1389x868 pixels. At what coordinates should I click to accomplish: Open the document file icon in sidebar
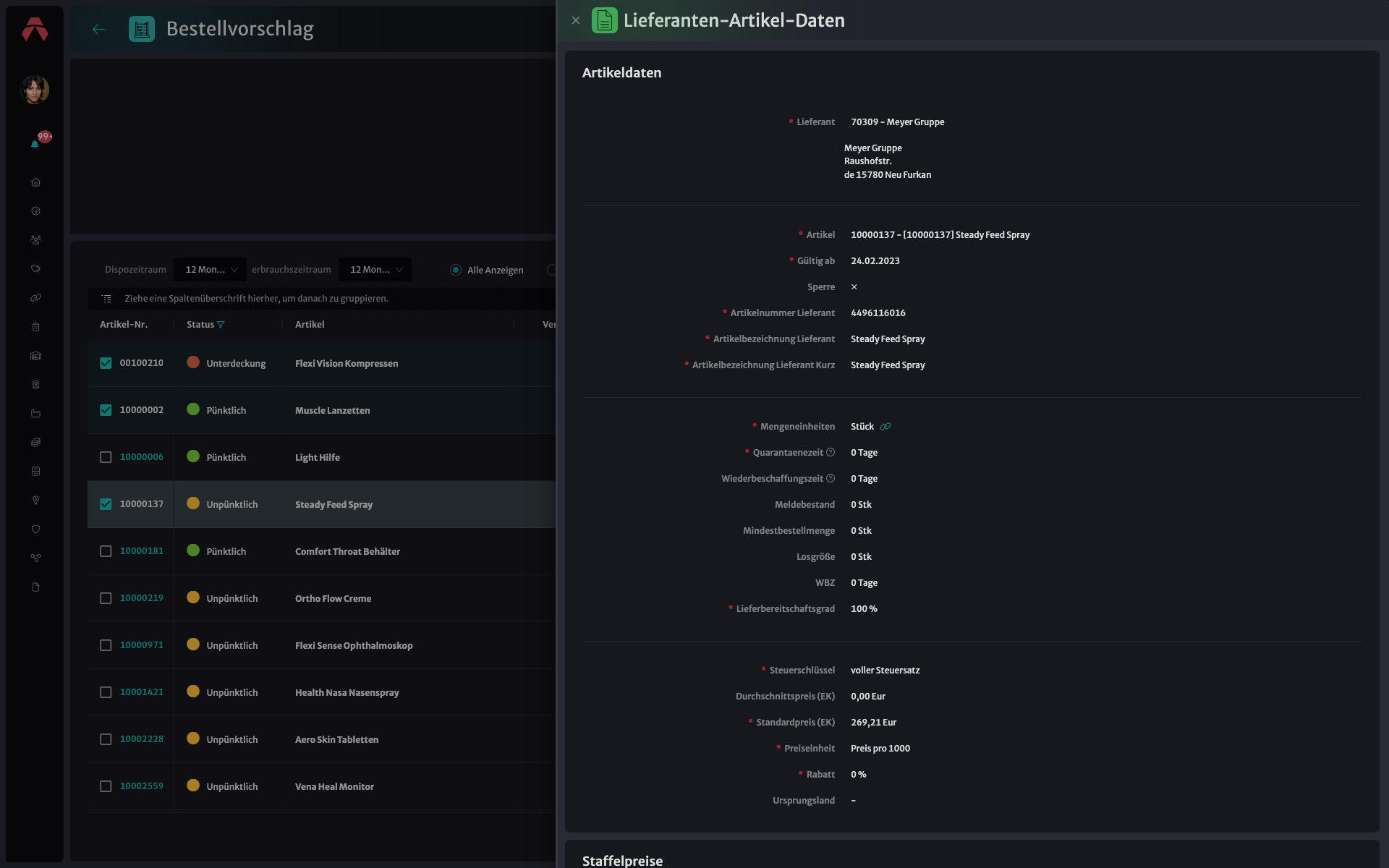click(x=35, y=587)
